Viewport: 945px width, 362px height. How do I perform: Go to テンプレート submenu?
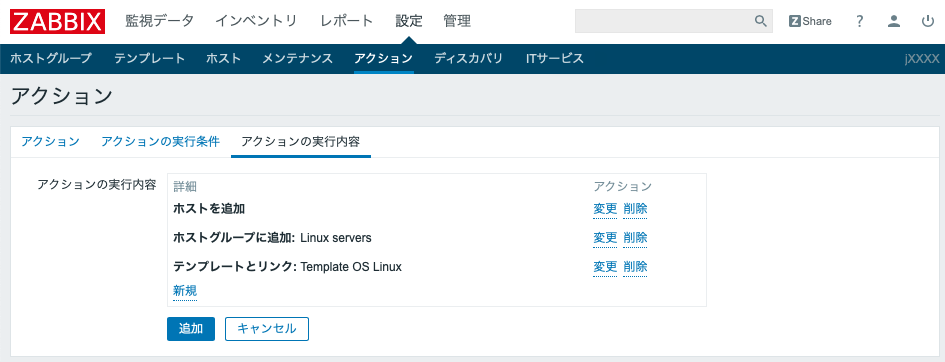point(149,58)
